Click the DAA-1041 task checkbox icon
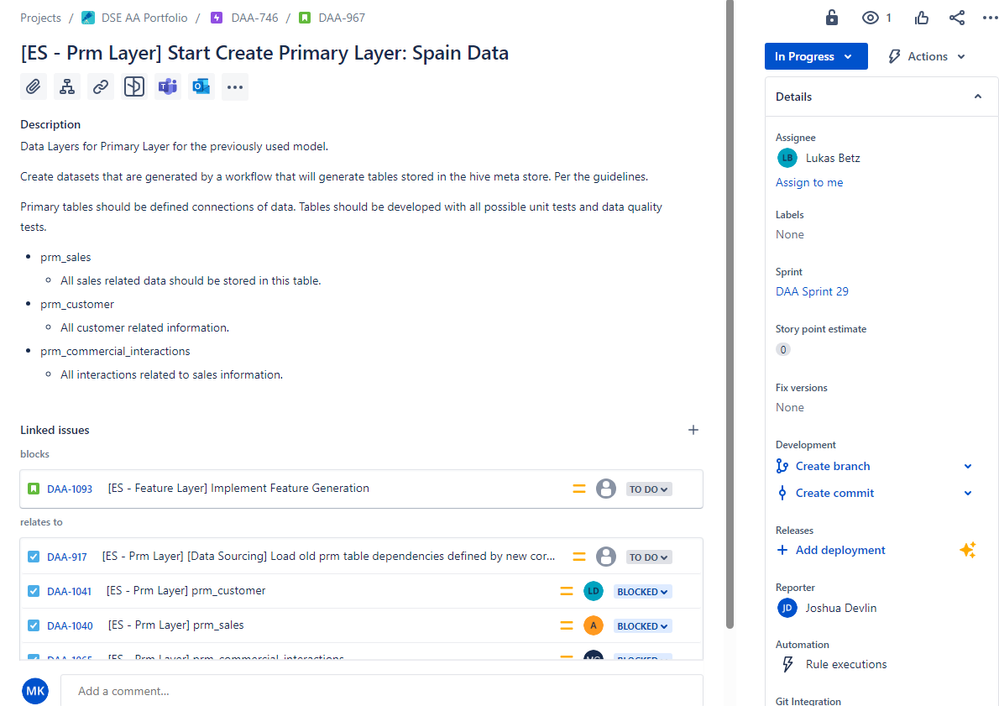This screenshot has height=706, width=999. [x=34, y=591]
